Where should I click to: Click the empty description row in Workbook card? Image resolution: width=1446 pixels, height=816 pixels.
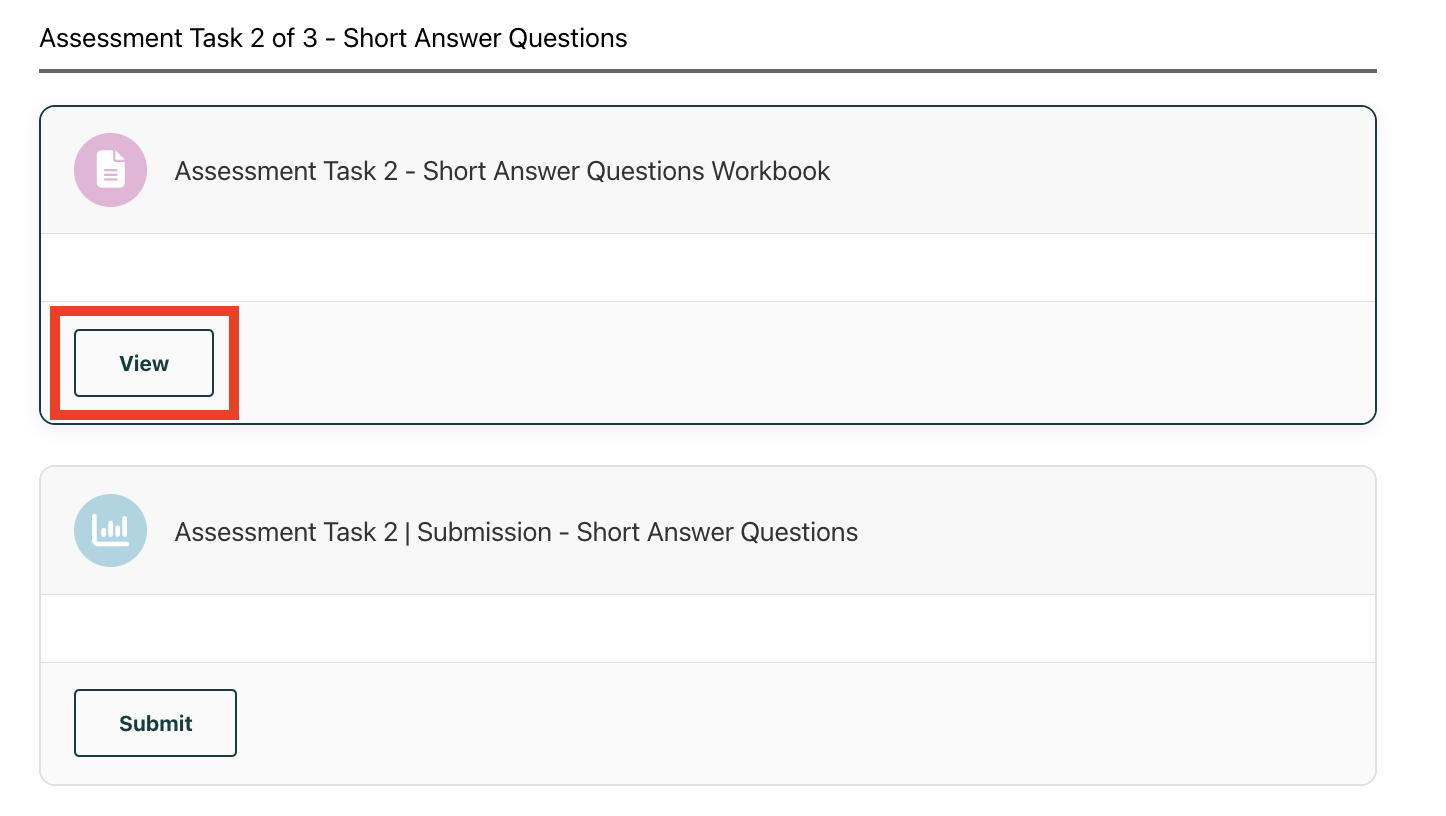(708, 267)
